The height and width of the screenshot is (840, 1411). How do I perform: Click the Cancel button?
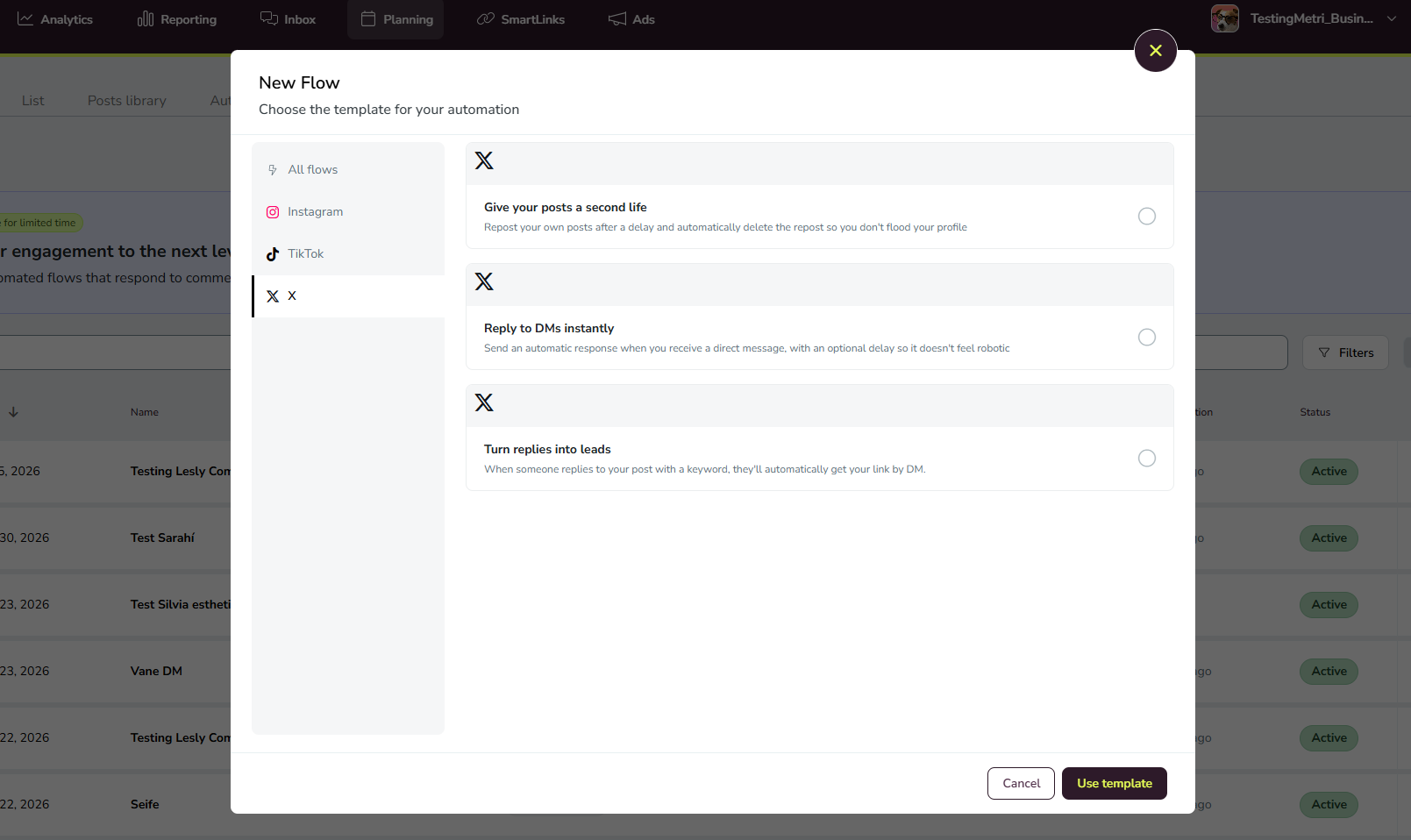click(1021, 784)
